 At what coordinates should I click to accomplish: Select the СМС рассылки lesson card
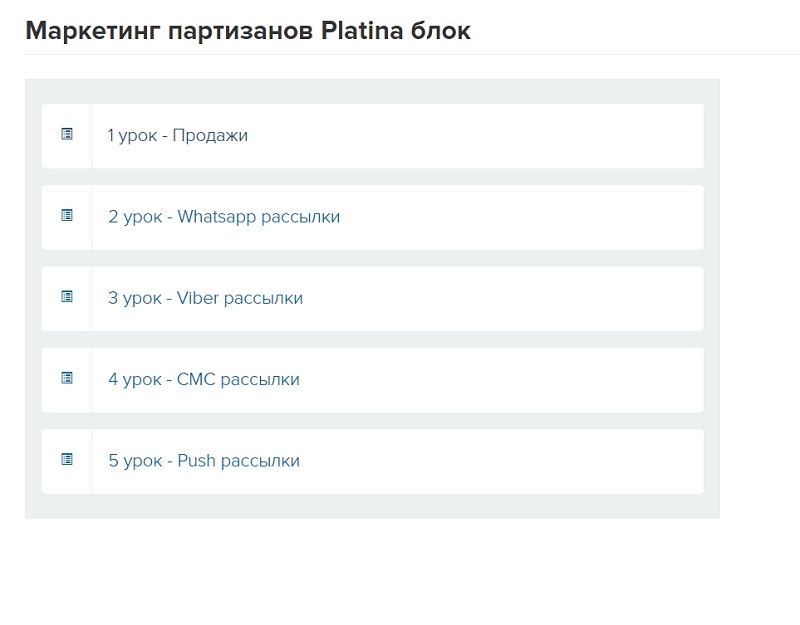coord(450,379)
